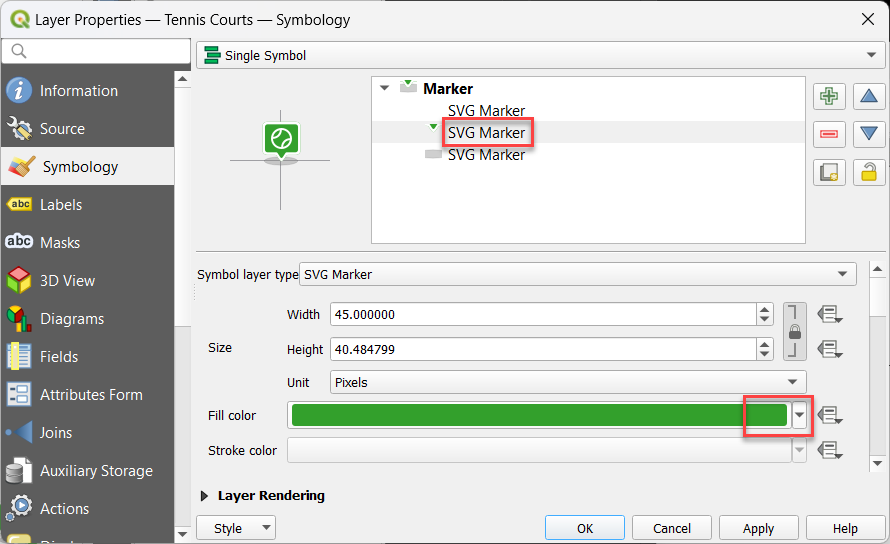Select the third SVG Marker layer
This screenshot has width=890, height=544.
pos(486,155)
